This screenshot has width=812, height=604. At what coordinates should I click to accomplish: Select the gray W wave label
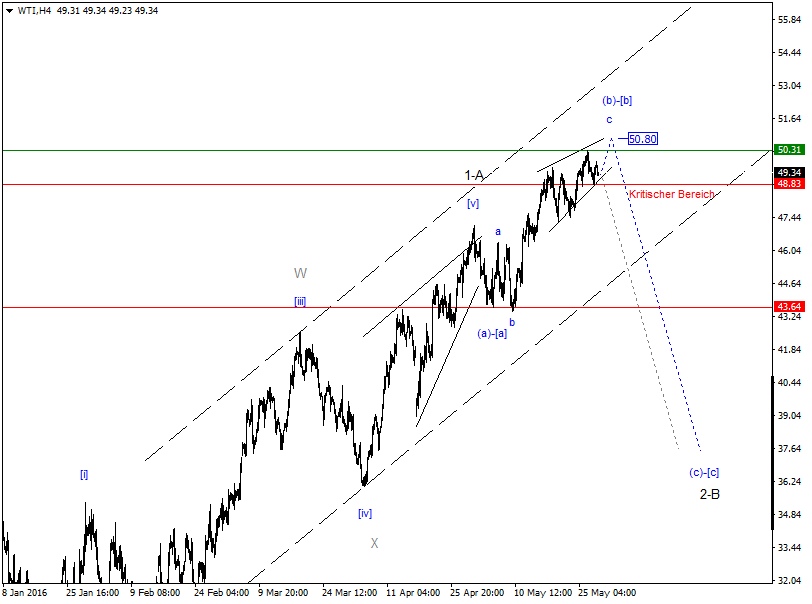[299, 272]
